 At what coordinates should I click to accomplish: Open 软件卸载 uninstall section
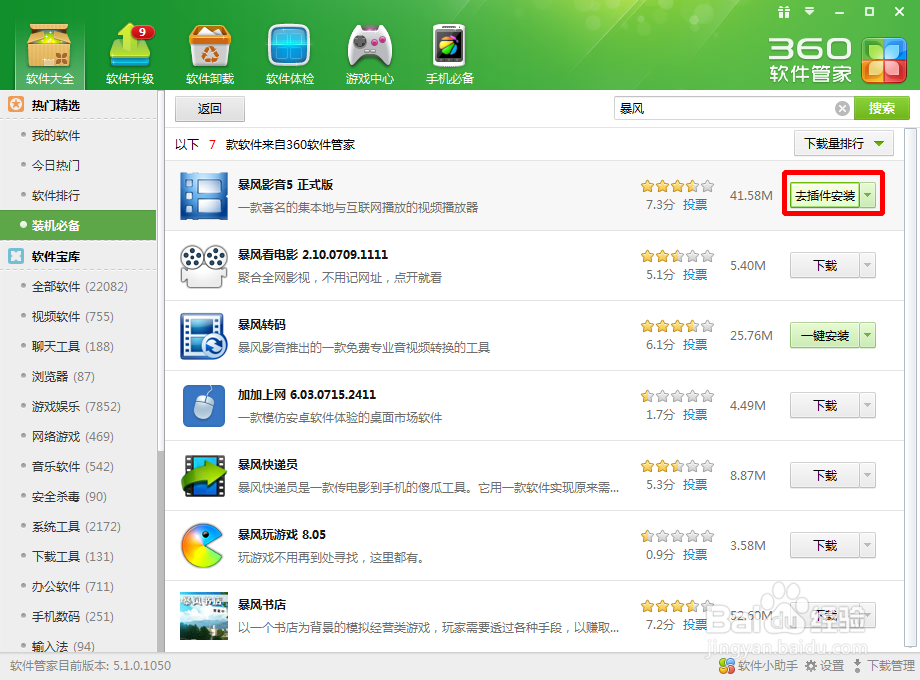pyautogui.click(x=210, y=54)
